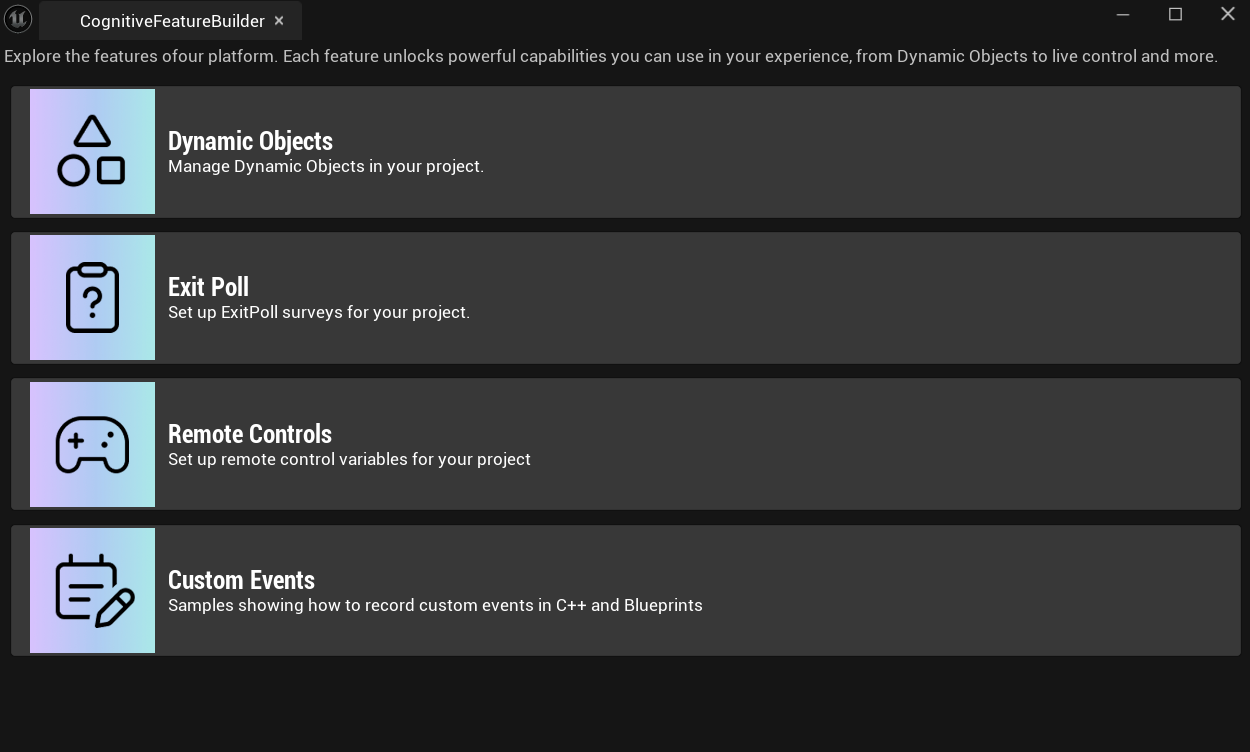Click the "Explore the features" intro text
Image resolution: width=1250 pixels, height=752 pixels.
pyautogui.click(x=610, y=56)
